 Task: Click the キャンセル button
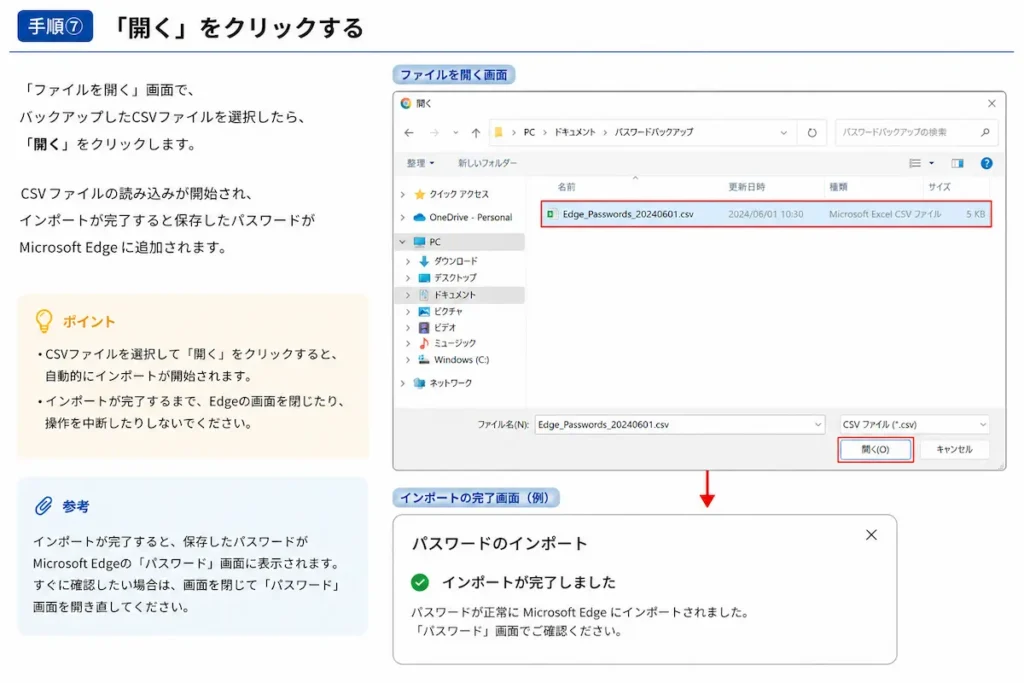point(954,449)
